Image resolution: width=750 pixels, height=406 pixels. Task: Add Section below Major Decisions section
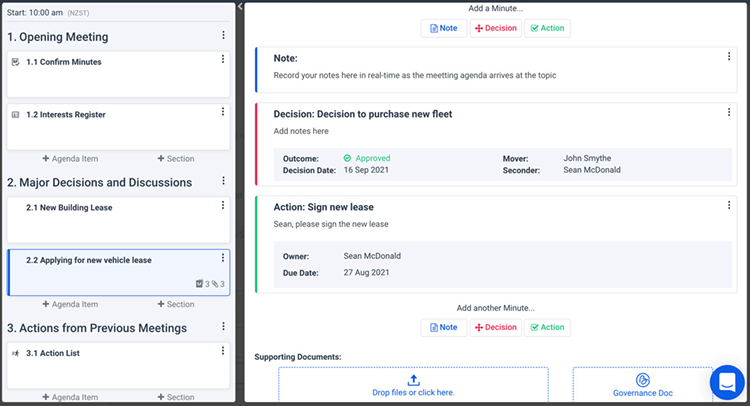tap(175, 304)
